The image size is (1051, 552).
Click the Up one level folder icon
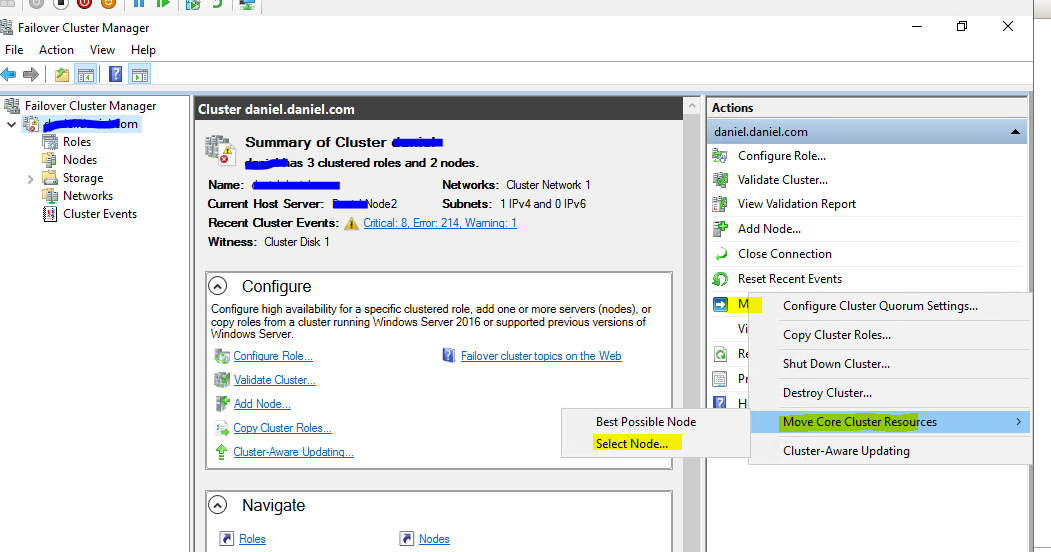[62, 74]
